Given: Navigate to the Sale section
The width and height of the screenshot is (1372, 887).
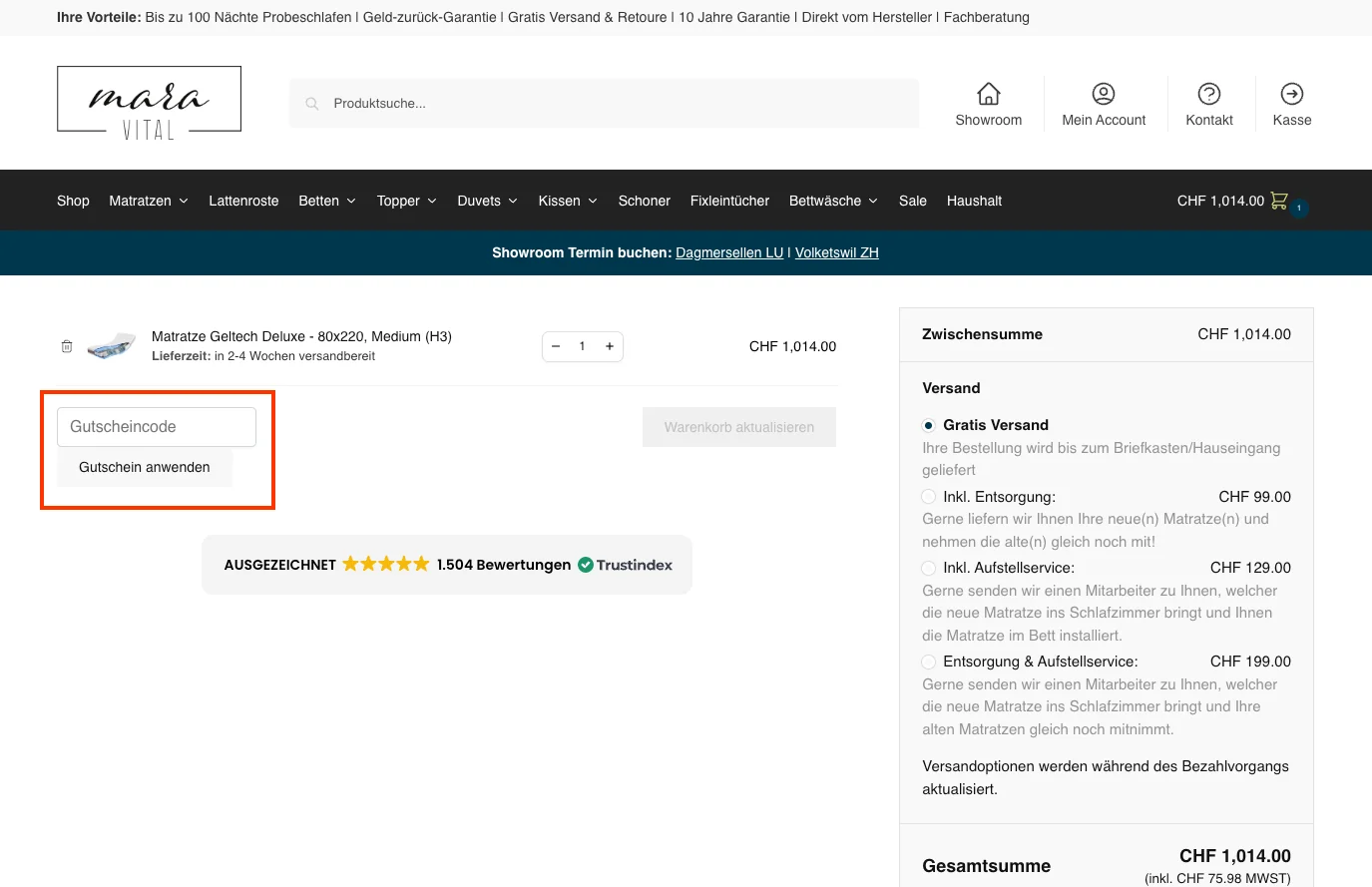Looking at the screenshot, I should tap(912, 201).
